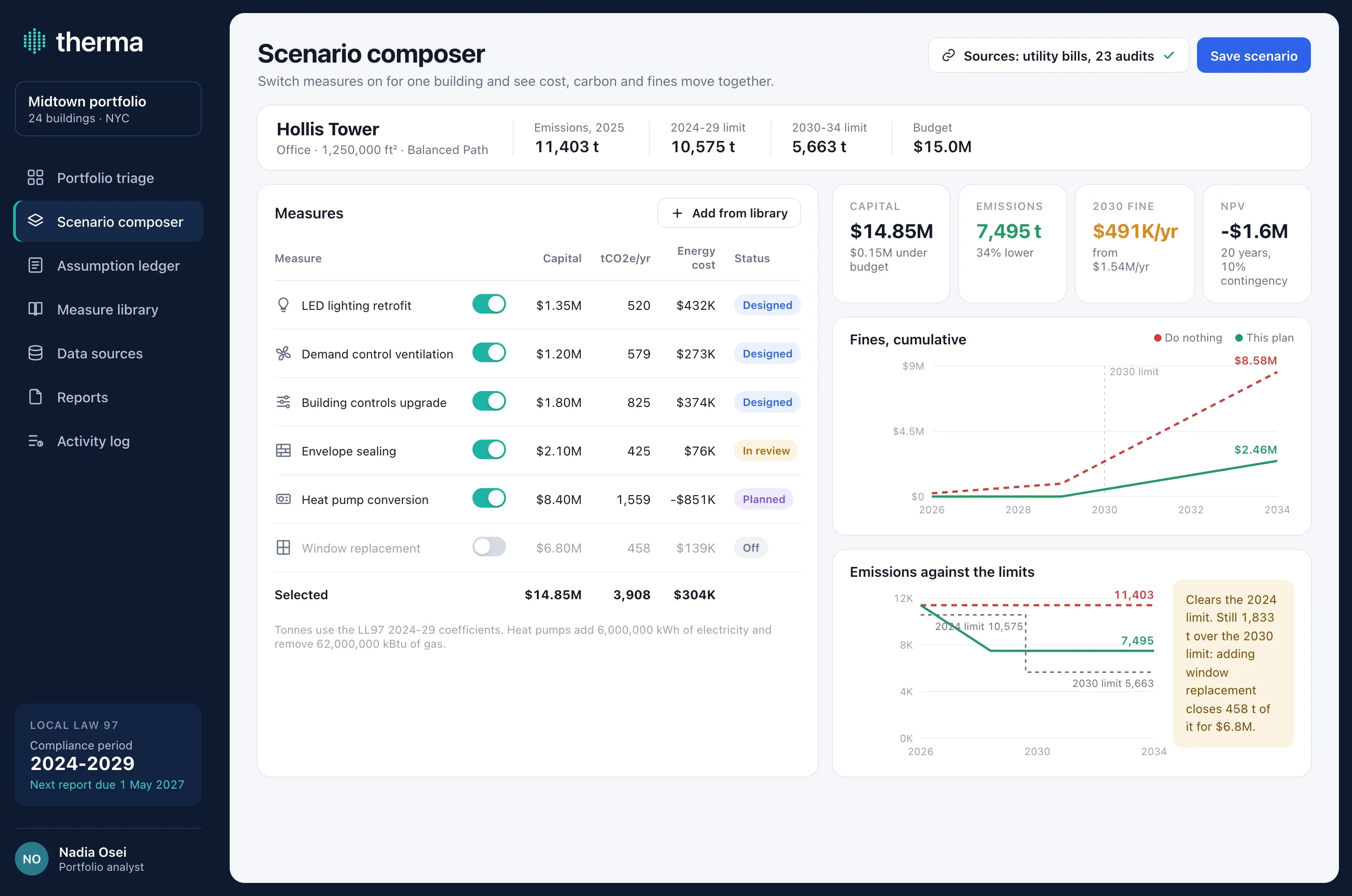The height and width of the screenshot is (896, 1352).
Task: Click the Demand control ventilation fan icon
Action: (x=283, y=354)
